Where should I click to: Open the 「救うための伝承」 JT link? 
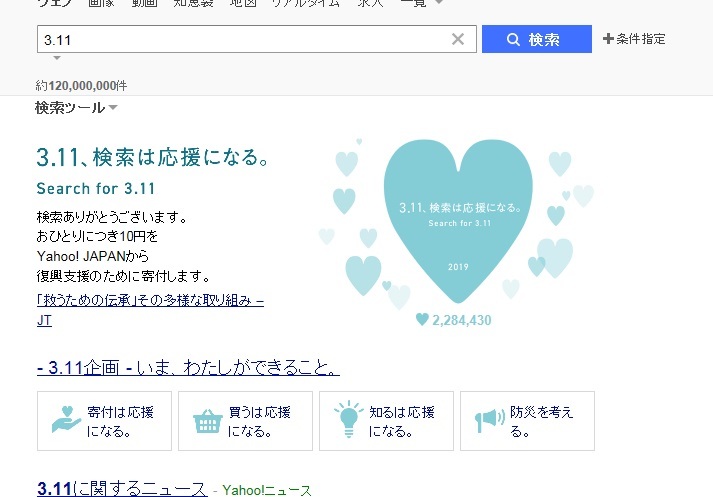tap(150, 310)
